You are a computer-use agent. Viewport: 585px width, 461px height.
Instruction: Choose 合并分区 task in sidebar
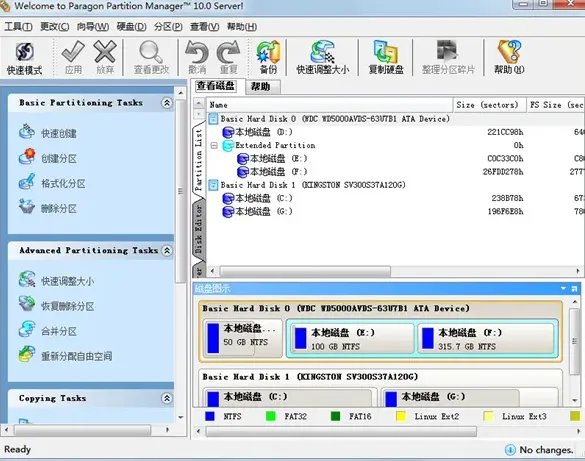48,330
